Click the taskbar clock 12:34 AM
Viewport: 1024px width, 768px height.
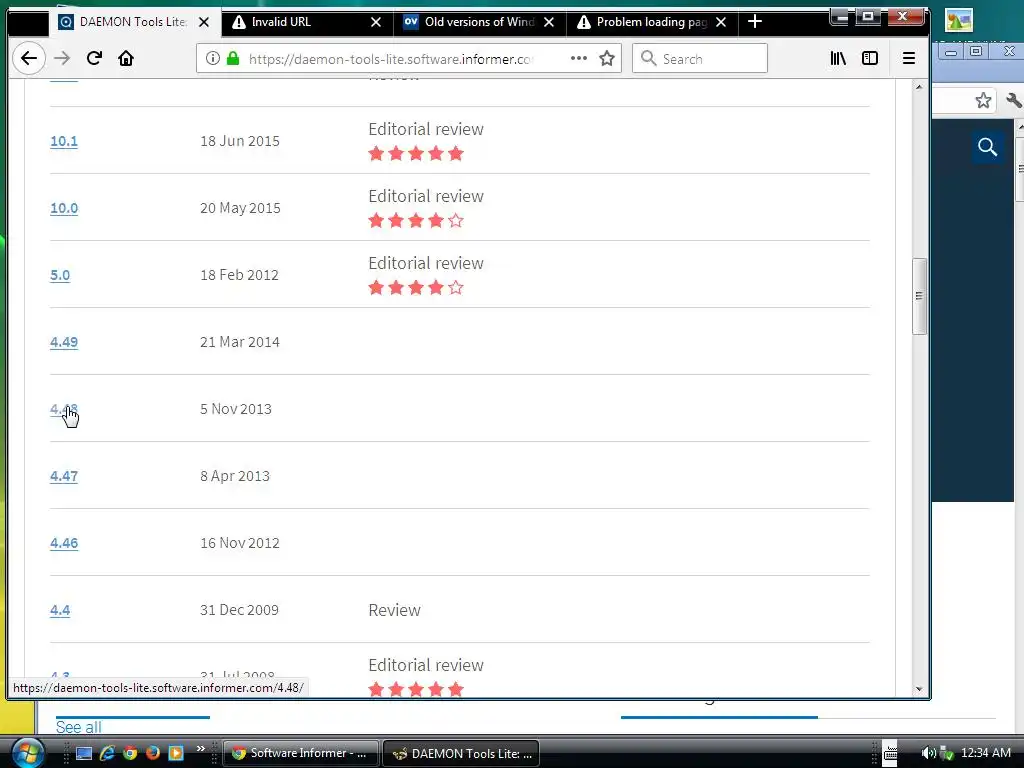pos(985,753)
